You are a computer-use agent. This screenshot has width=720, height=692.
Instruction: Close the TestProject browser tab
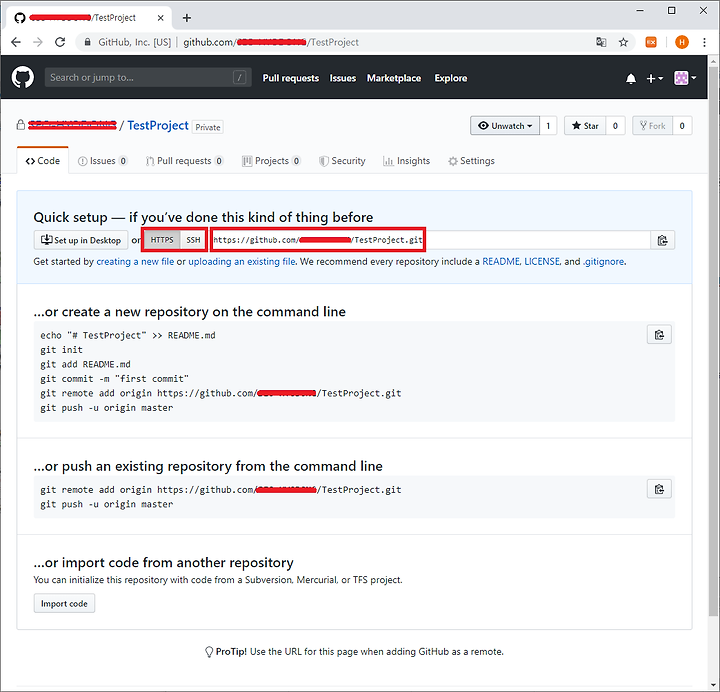tap(160, 18)
